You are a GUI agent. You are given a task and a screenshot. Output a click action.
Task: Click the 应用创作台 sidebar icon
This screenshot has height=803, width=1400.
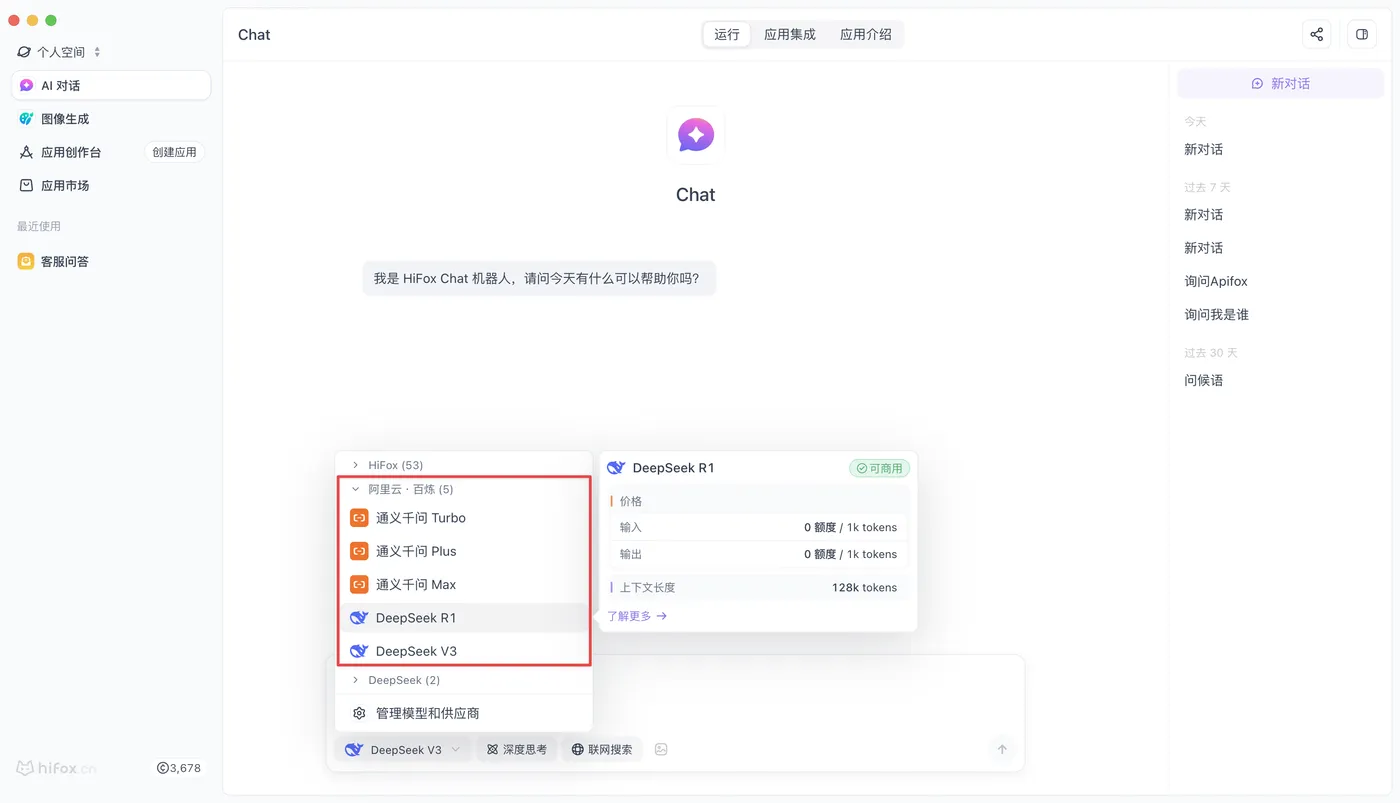click(x=27, y=152)
